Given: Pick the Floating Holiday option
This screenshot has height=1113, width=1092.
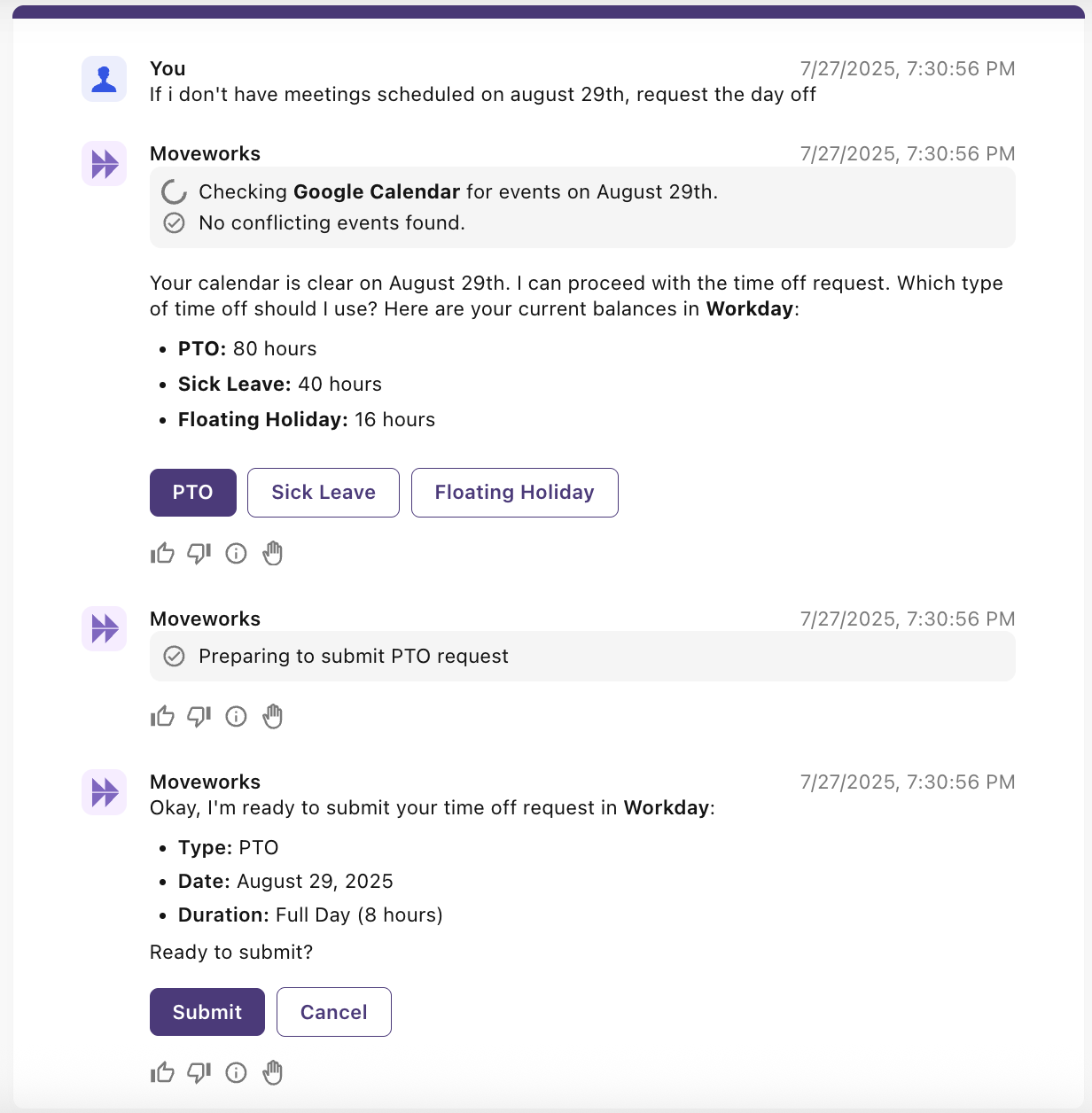Looking at the screenshot, I should point(515,493).
